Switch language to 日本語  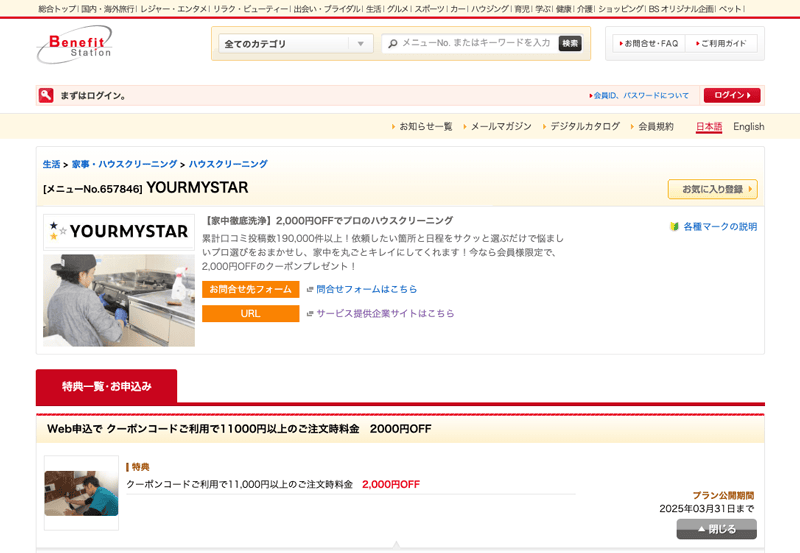click(709, 127)
